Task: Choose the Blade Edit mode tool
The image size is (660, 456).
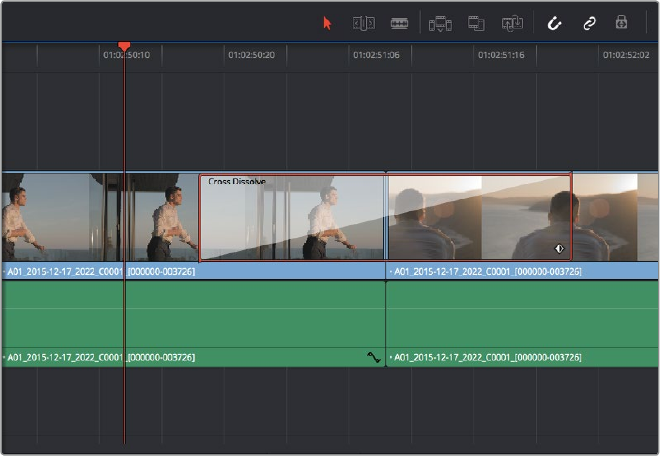Action: 399,22
